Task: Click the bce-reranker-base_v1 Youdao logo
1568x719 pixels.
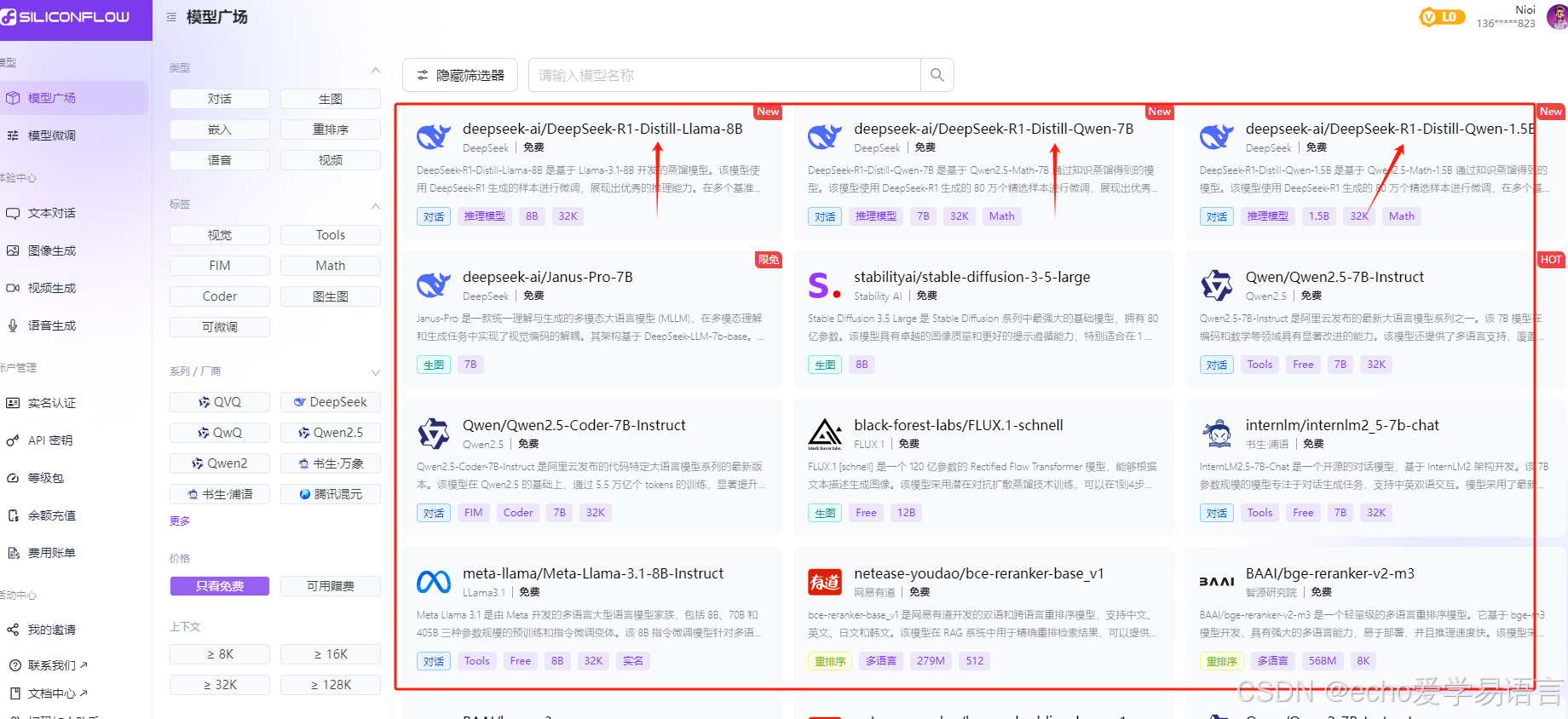Action: [x=825, y=582]
